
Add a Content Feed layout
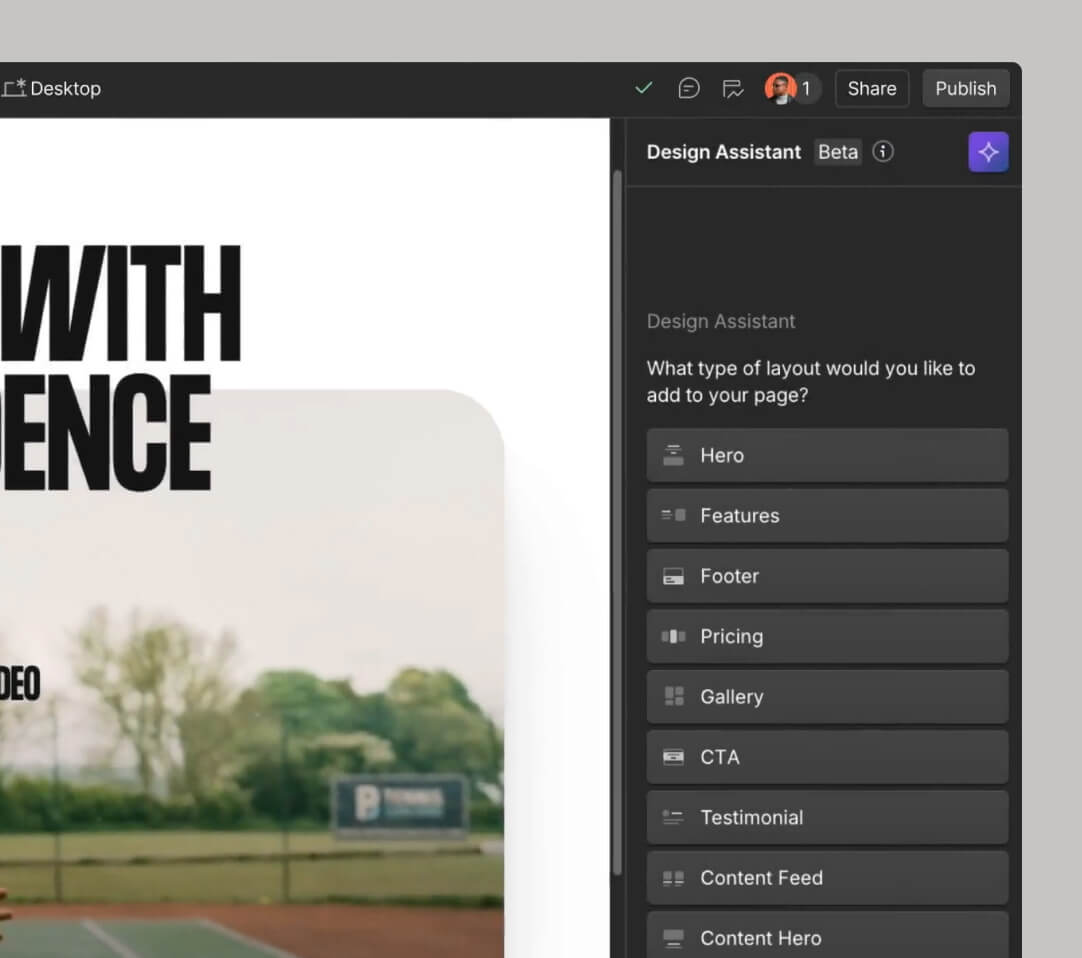(827, 878)
